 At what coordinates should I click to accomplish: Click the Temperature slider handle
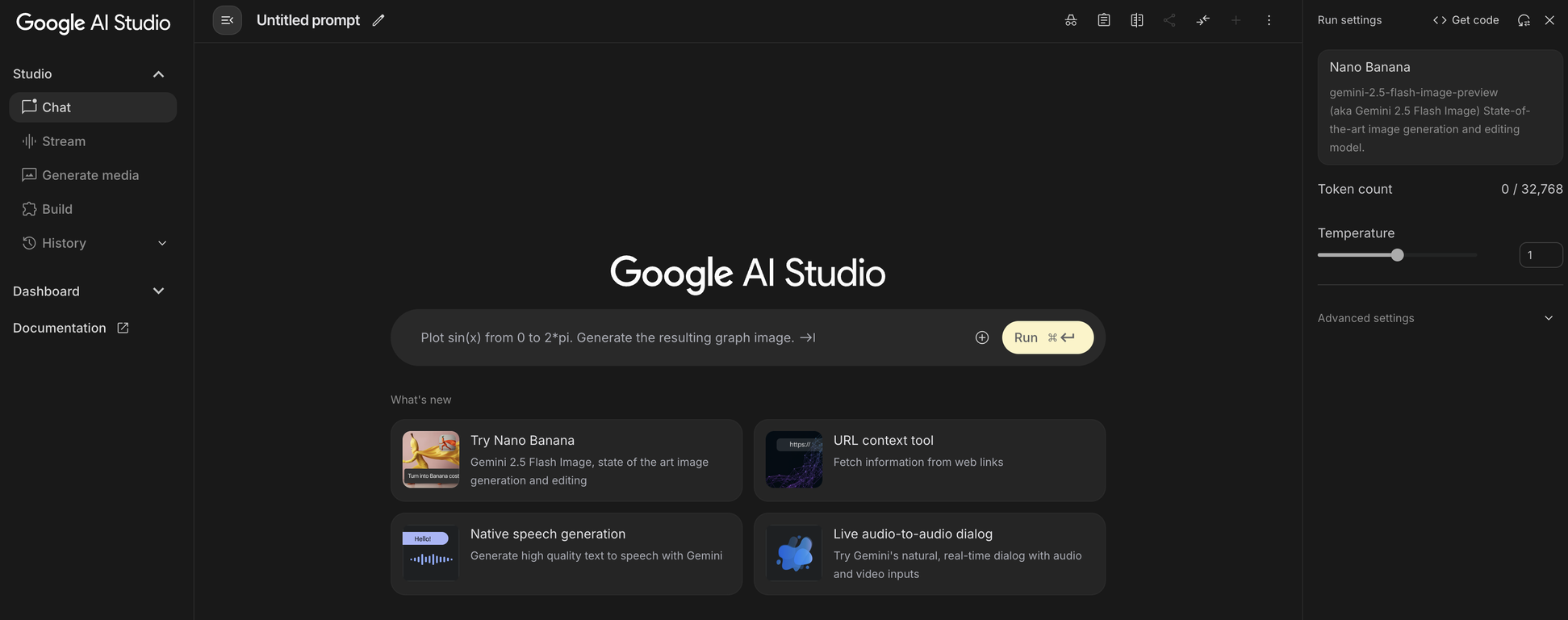pos(1398,255)
